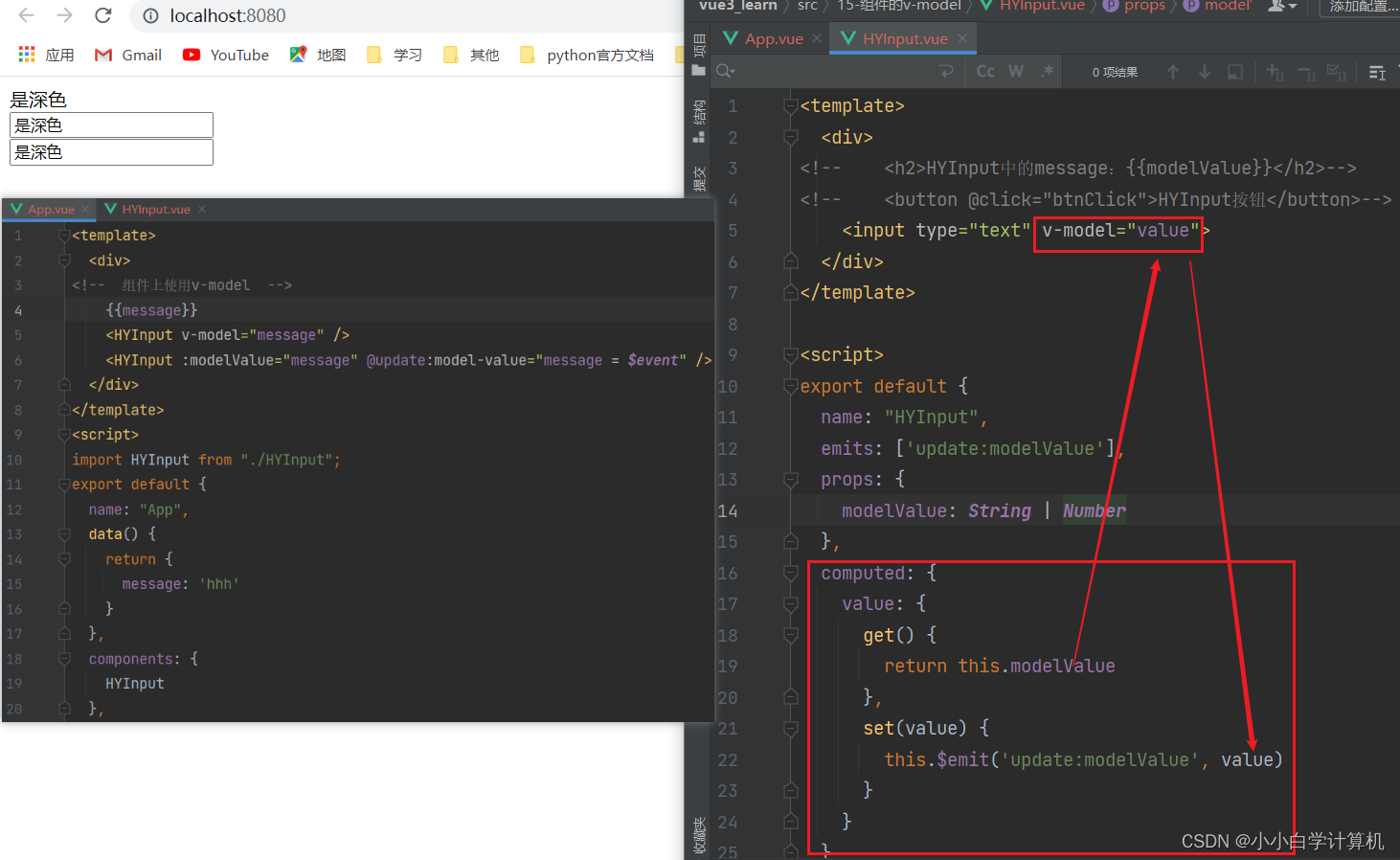Open the 结构 structure tool window

tap(699, 121)
